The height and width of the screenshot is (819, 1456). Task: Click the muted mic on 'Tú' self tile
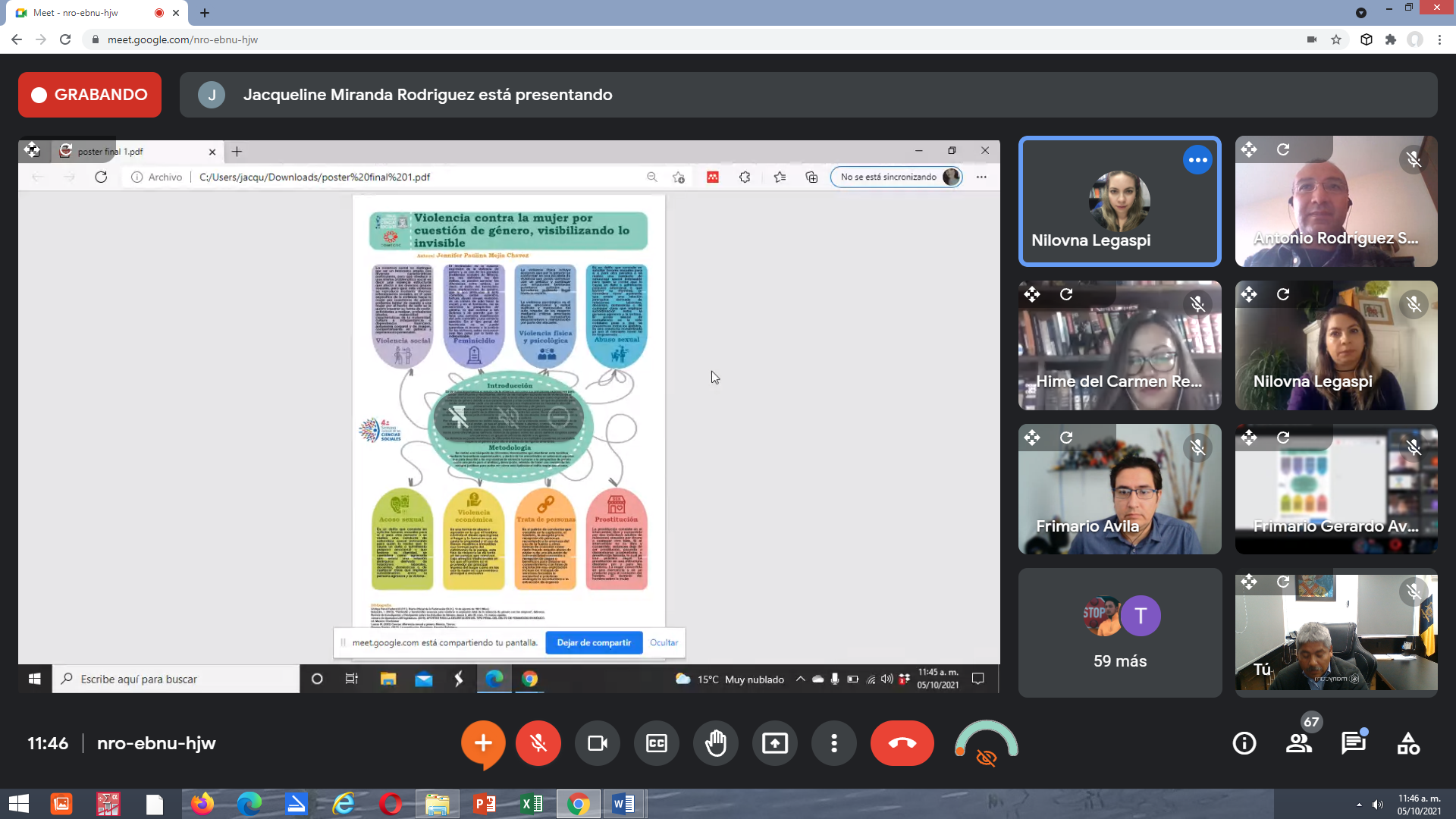(x=1414, y=591)
